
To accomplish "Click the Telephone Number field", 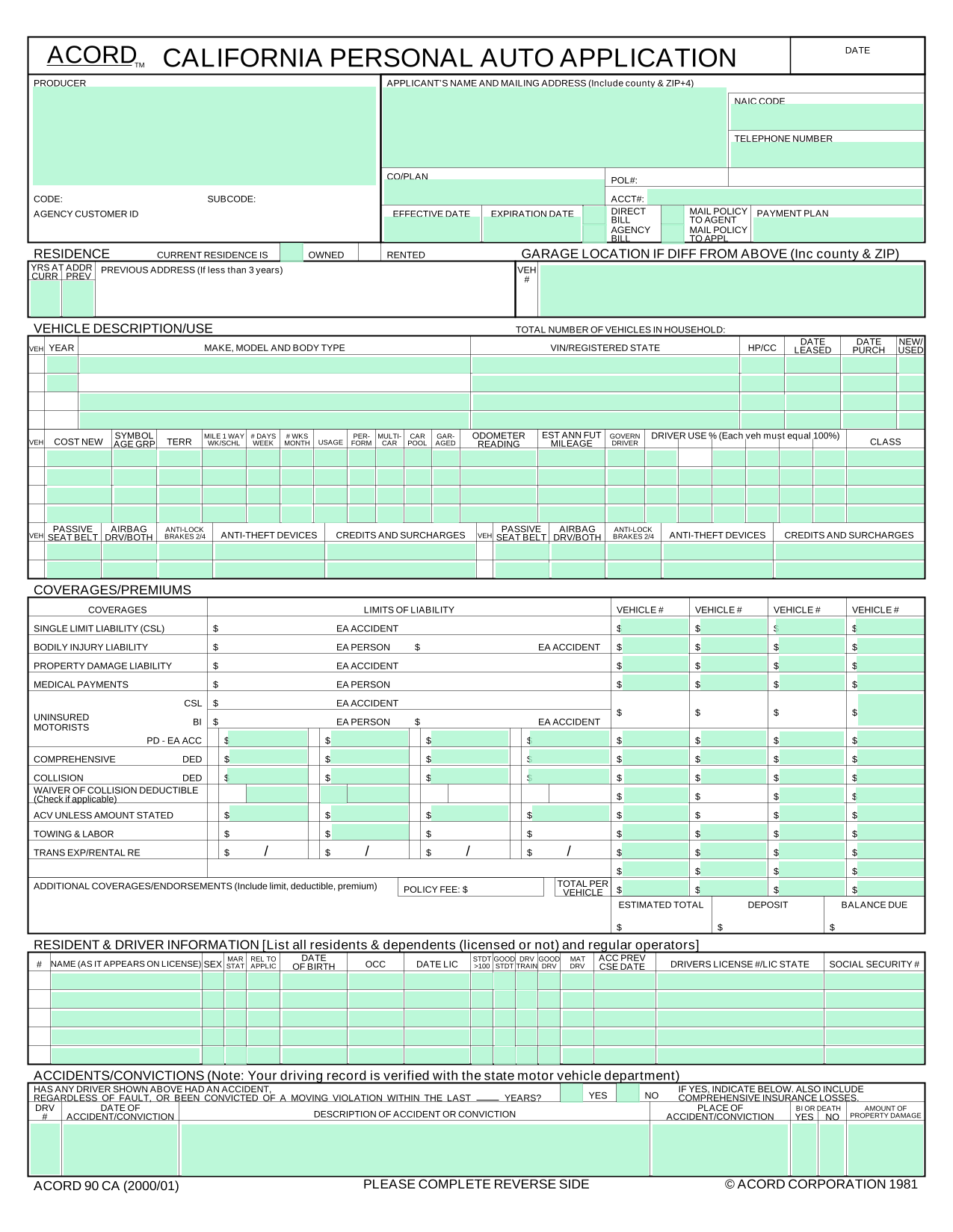I will [827, 155].
